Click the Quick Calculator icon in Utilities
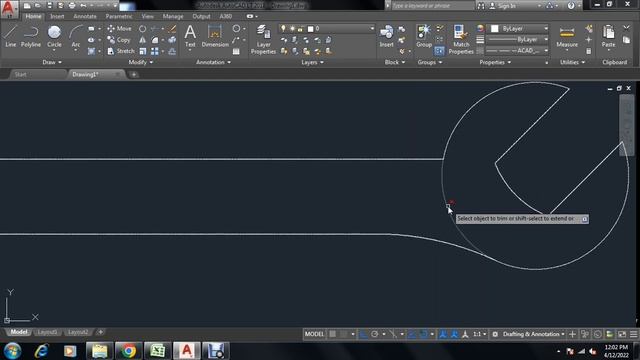Screen dimensions: 640x360 pyautogui.click(x=589, y=51)
